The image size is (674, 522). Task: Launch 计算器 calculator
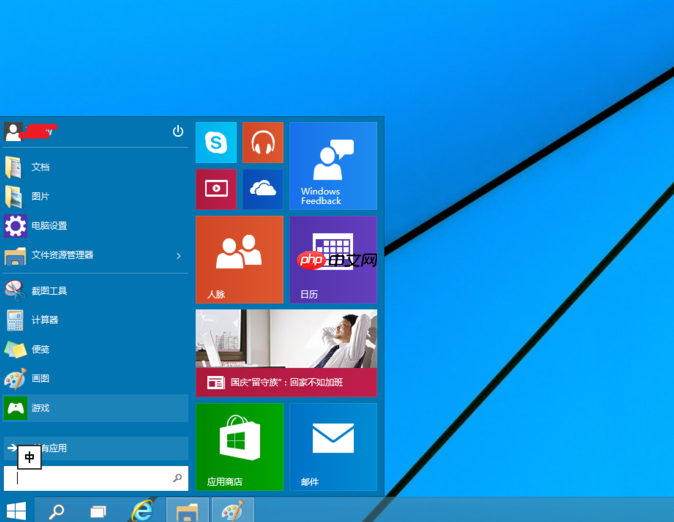pyautogui.click(x=95, y=320)
